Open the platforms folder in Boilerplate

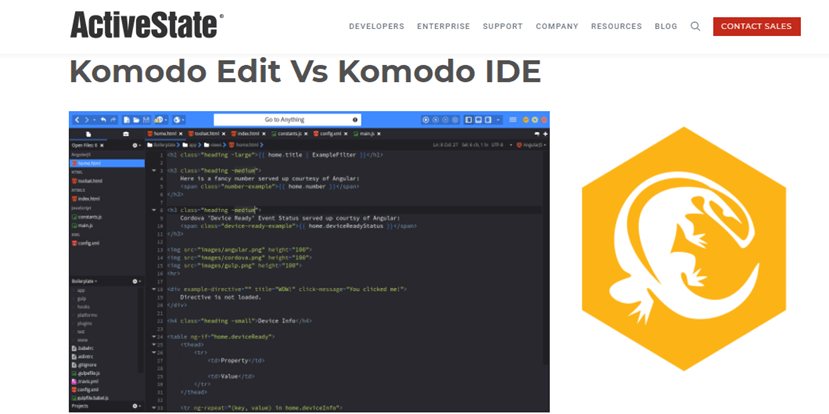pos(87,315)
